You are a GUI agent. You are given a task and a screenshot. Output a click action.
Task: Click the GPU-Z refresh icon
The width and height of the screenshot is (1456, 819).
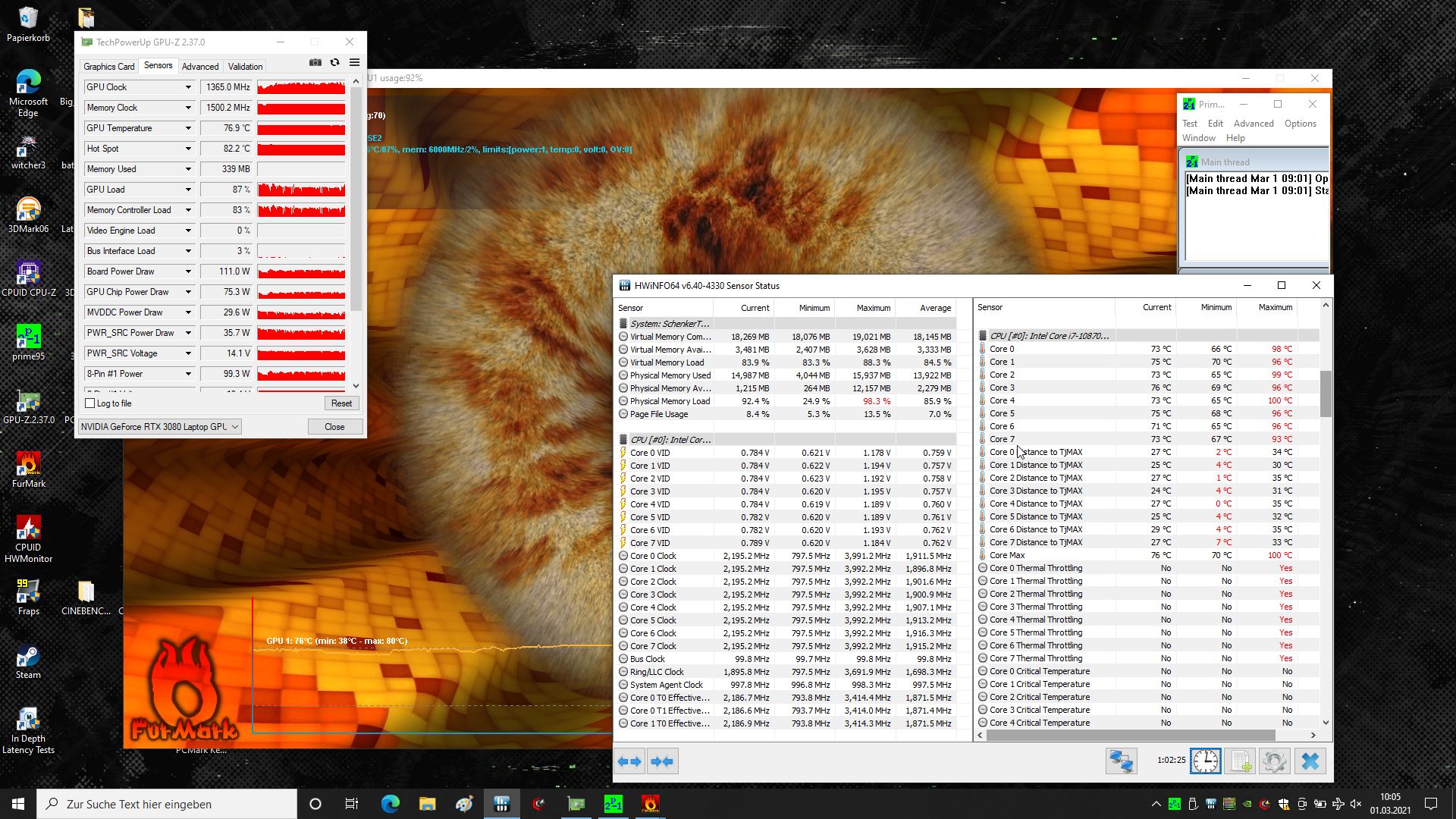(x=334, y=63)
